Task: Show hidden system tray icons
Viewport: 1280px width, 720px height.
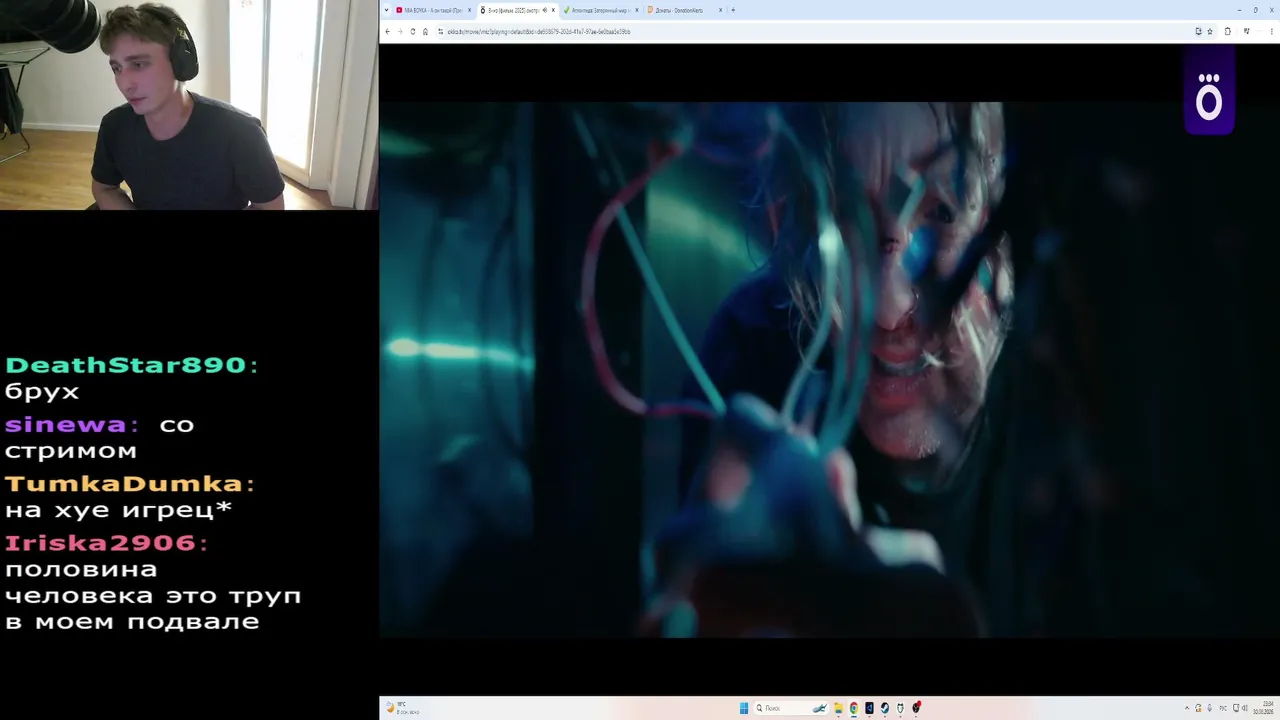Action: click(x=1187, y=708)
